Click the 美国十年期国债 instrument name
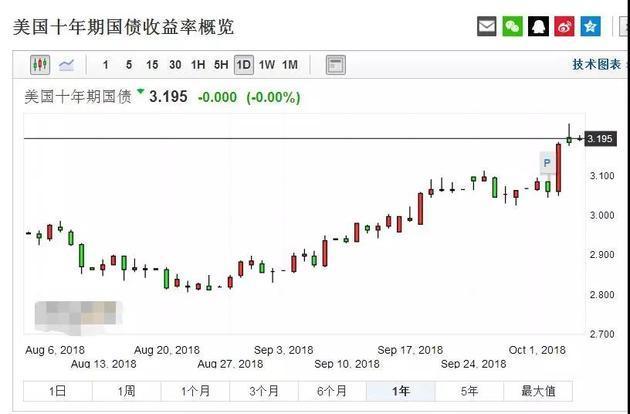The width and height of the screenshot is (630, 414). pos(78,97)
